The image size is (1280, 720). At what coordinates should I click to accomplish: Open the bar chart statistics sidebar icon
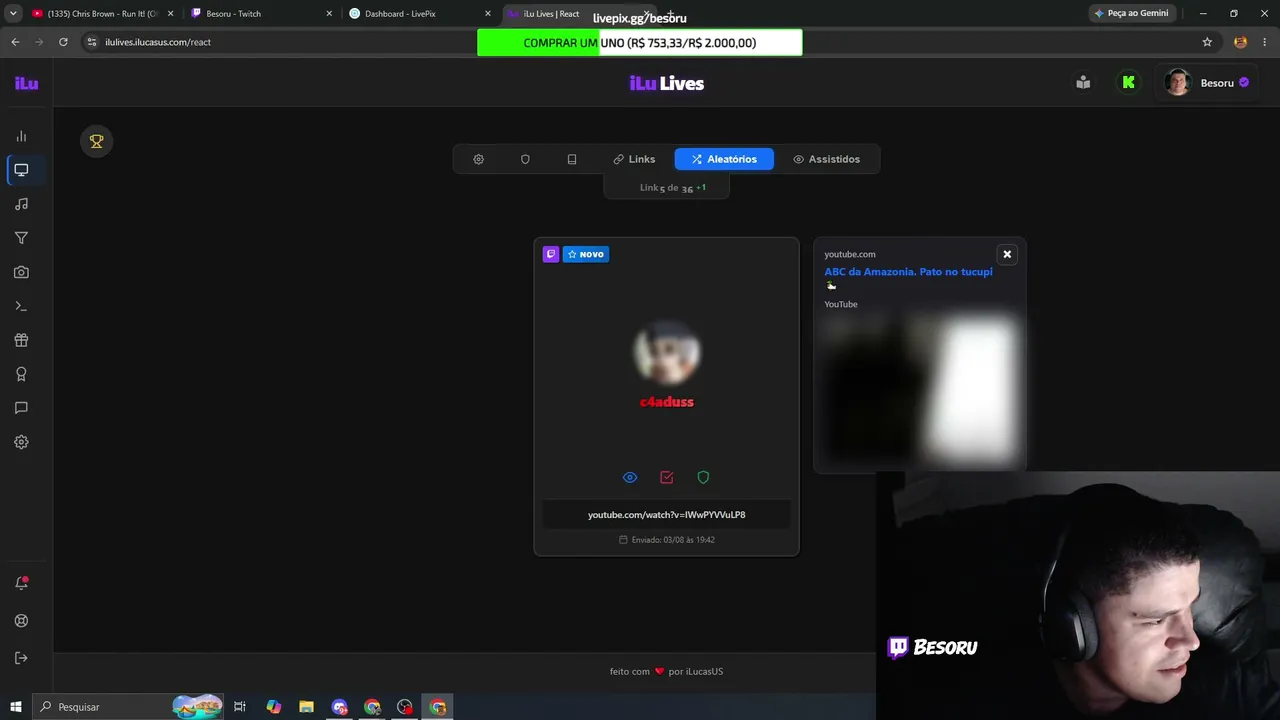coord(21,136)
